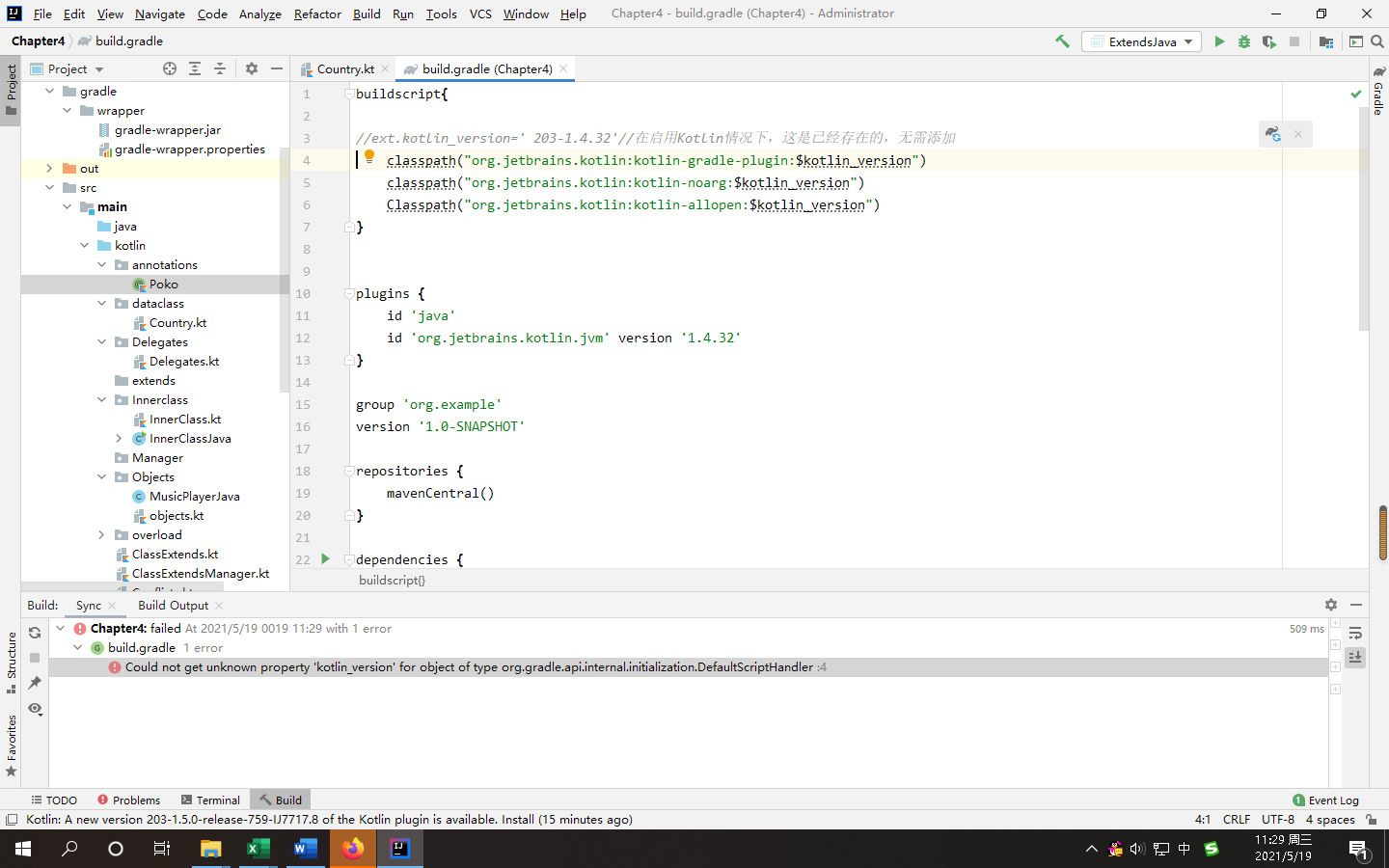Click Collapse All in Project panel

tap(220, 68)
